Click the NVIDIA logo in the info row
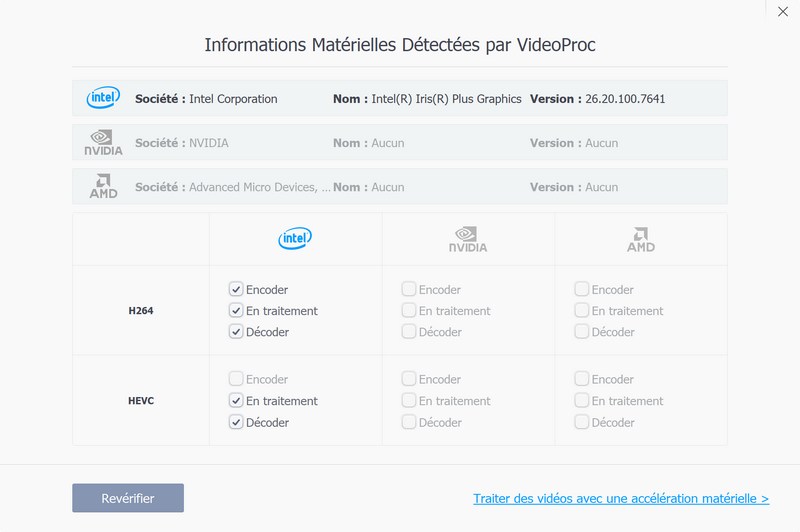The width and height of the screenshot is (800, 532). [103, 143]
